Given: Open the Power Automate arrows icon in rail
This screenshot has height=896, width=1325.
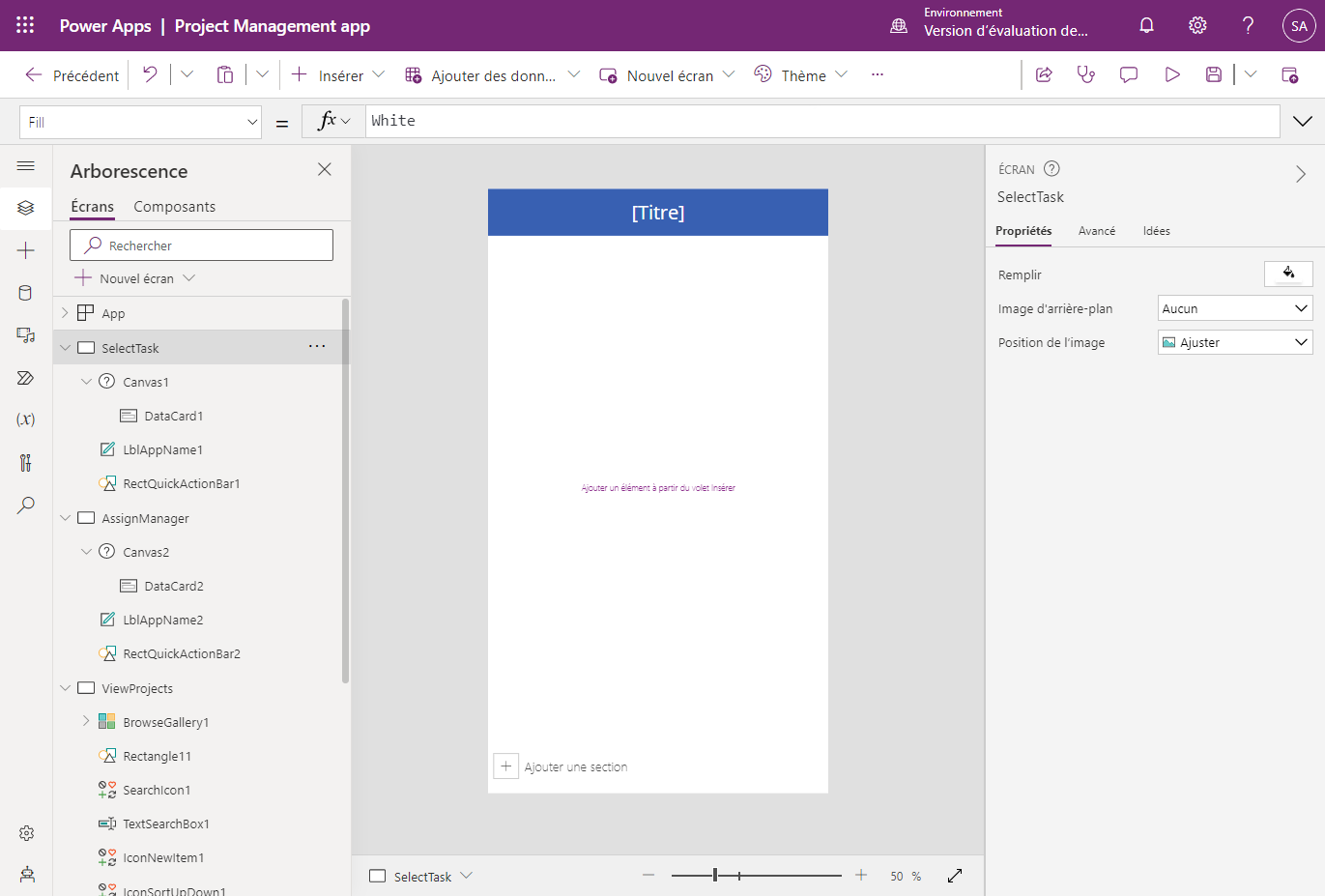Looking at the screenshot, I should click(26, 378).
